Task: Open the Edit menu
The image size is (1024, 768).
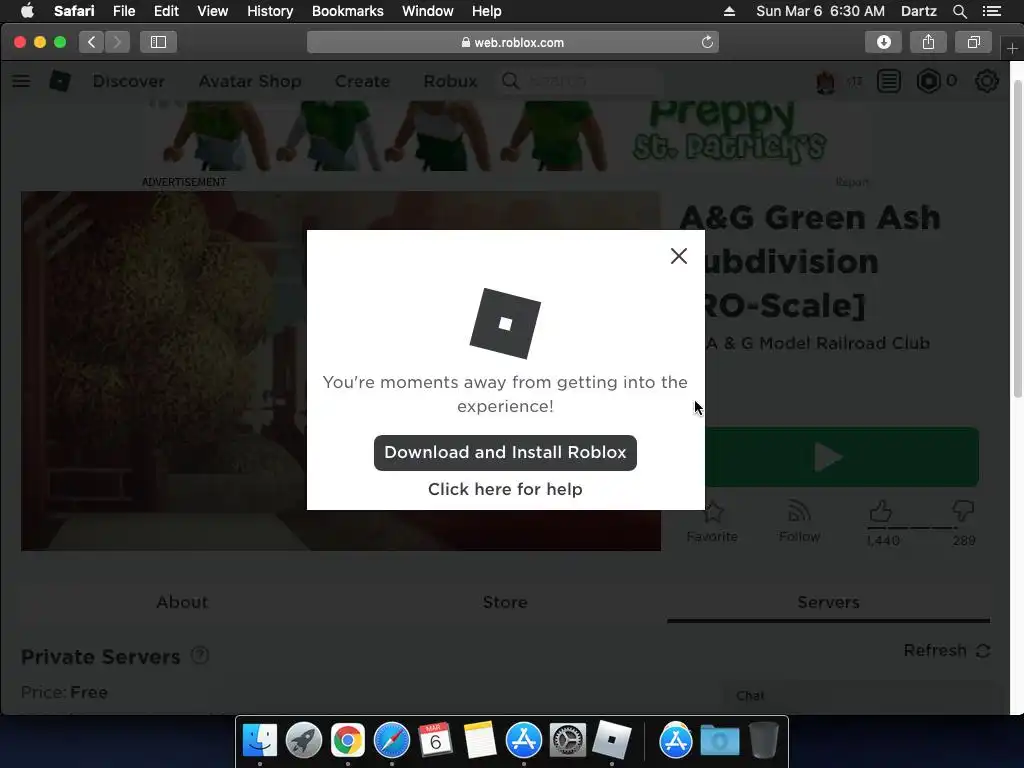Action: tap(166, 11)
